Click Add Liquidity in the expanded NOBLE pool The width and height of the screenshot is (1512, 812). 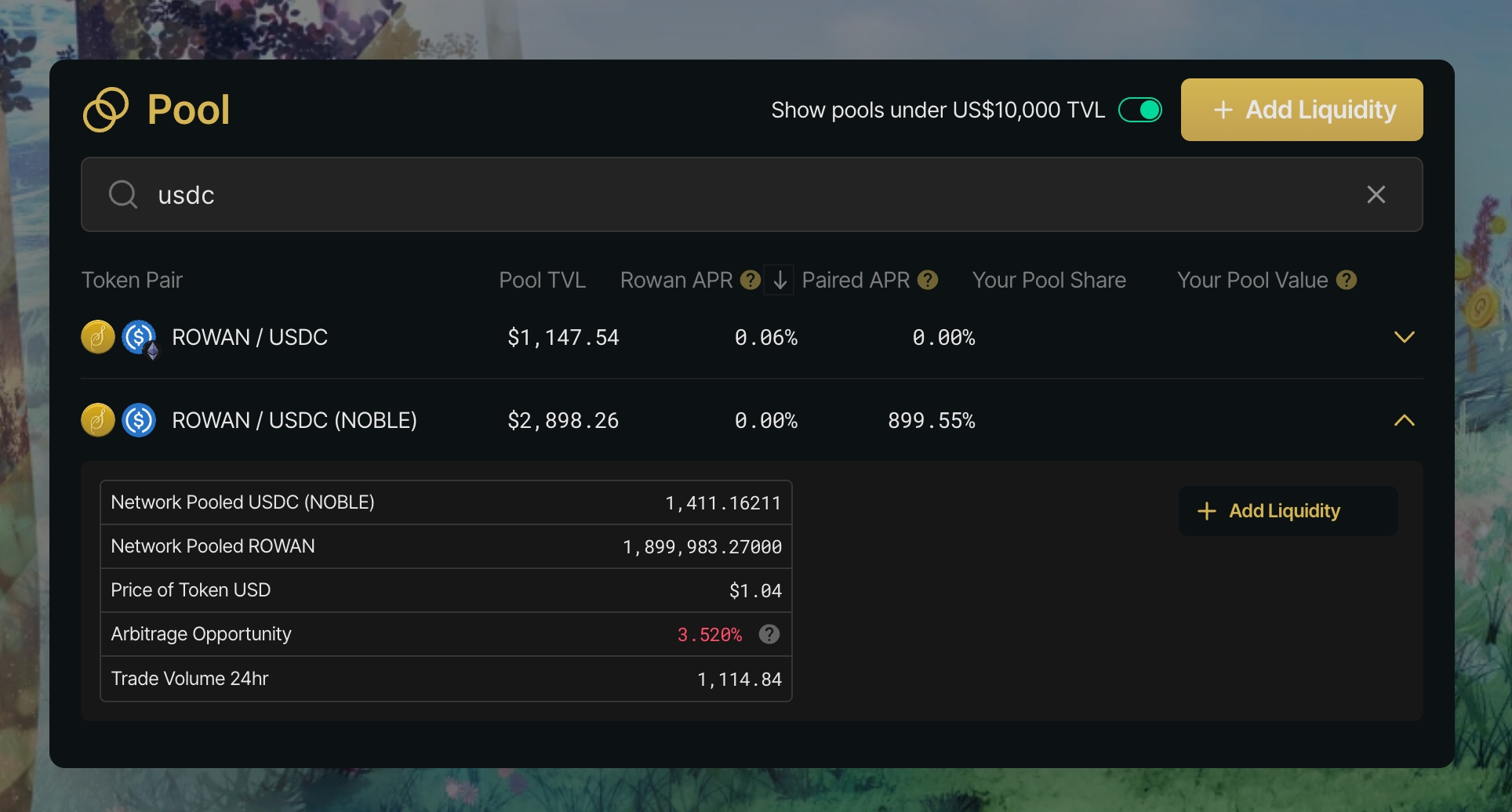click(x=1288, y=511)
